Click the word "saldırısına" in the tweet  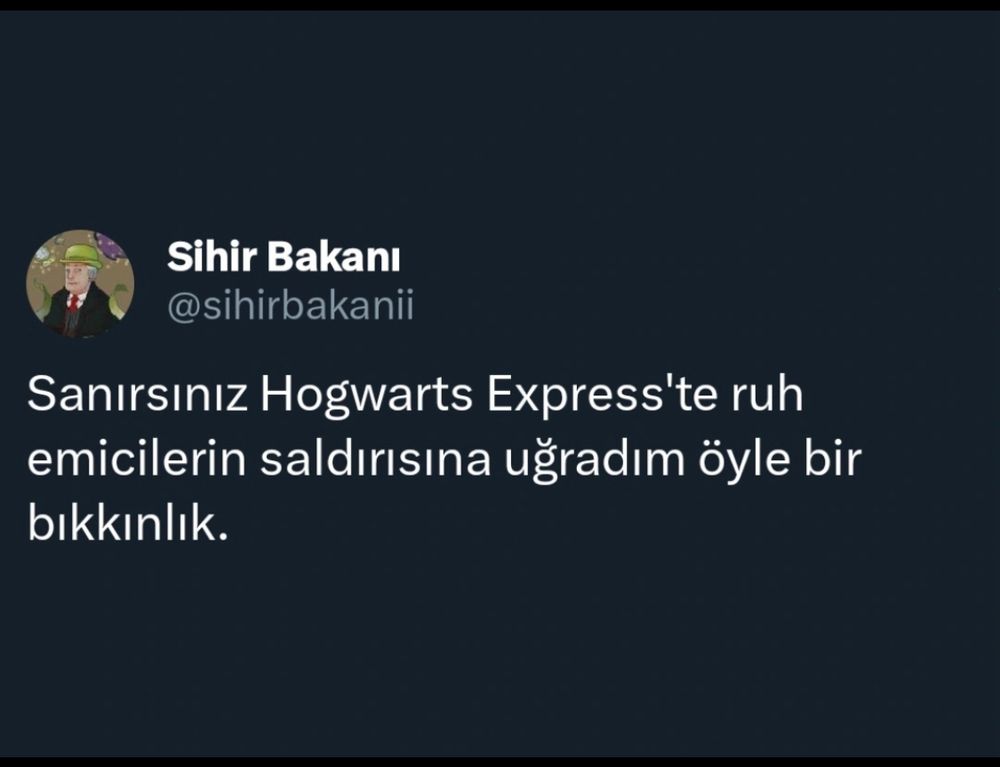click(375, 459)
